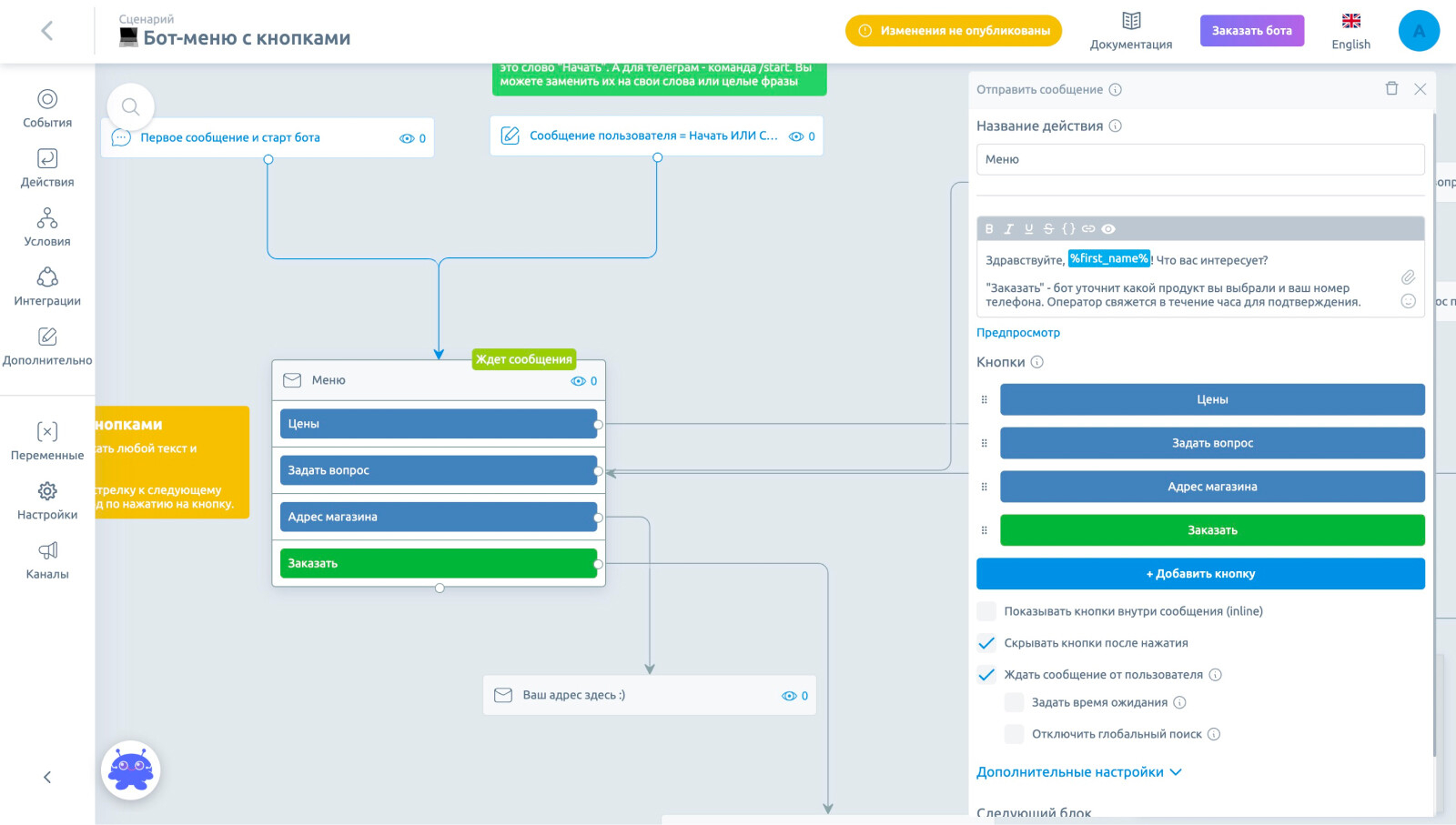Open the Переменные sidebar section

coord(47,441)
